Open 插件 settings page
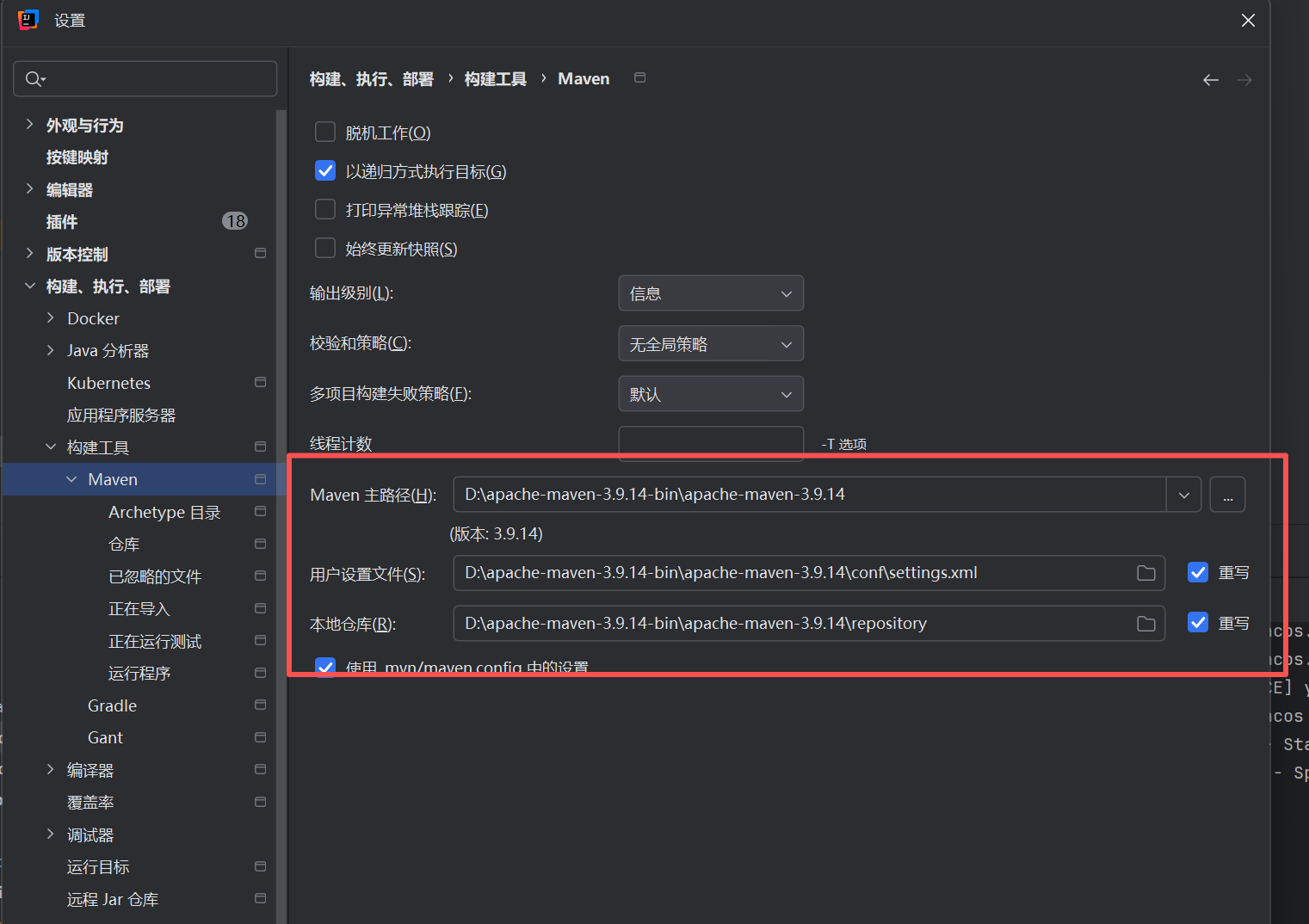The width and height of the screenshot is (1309, 924). 62,222
